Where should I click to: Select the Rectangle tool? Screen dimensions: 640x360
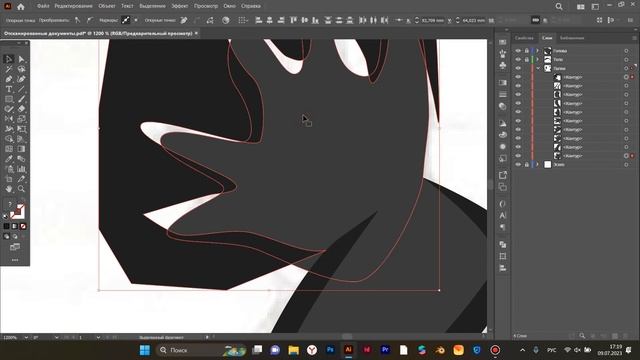9,99
